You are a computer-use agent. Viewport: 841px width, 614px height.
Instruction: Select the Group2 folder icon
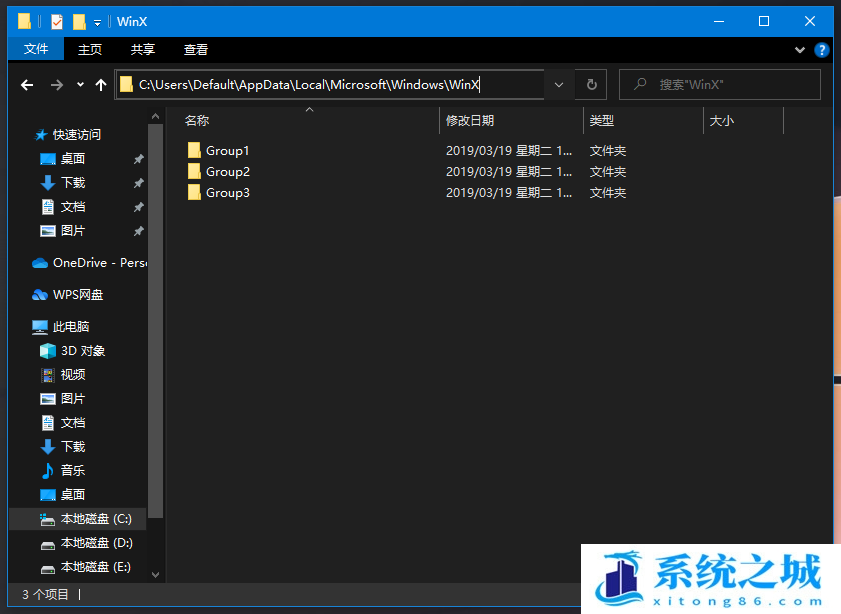tap(194, 171)
